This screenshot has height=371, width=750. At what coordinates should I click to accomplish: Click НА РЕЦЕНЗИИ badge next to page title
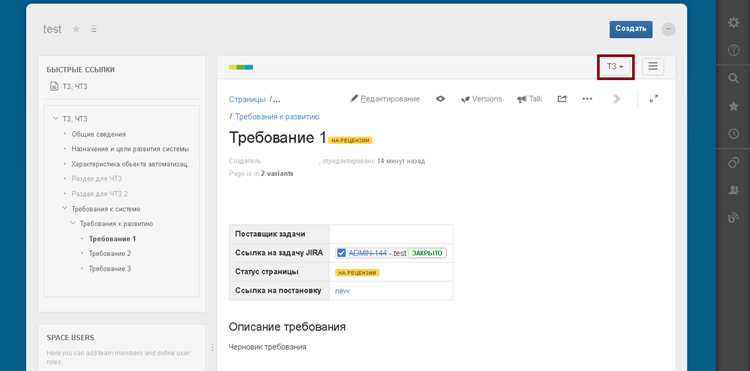pos(350,140)
